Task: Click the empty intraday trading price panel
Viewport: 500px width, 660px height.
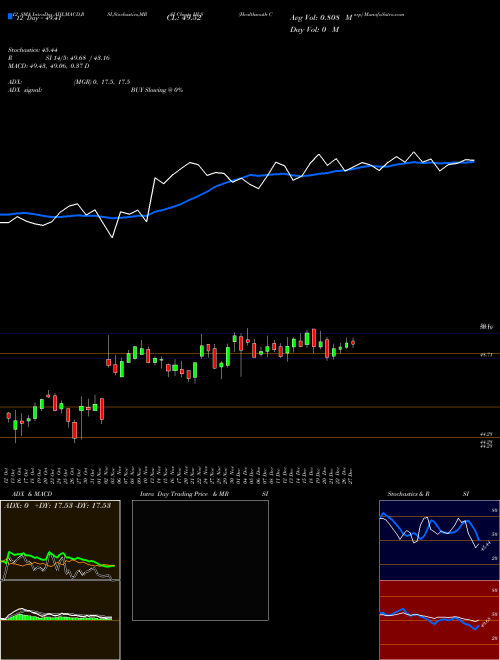Action: pyautogui.click(x=200, y=560)
